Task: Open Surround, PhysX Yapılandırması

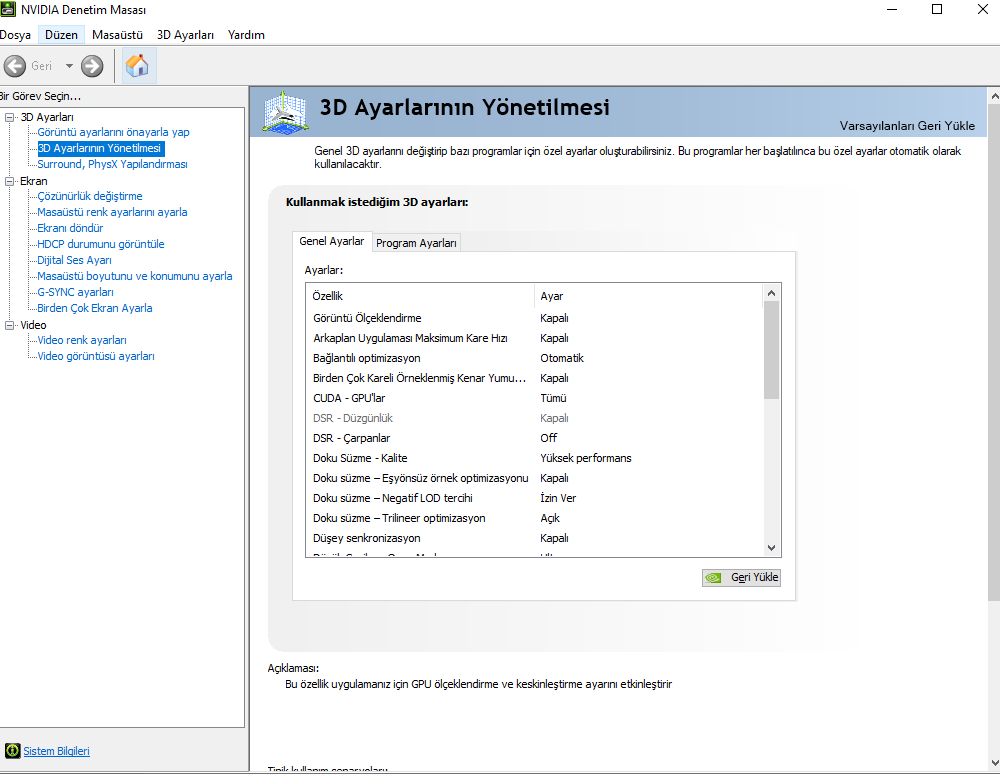Action: [112, 164]
